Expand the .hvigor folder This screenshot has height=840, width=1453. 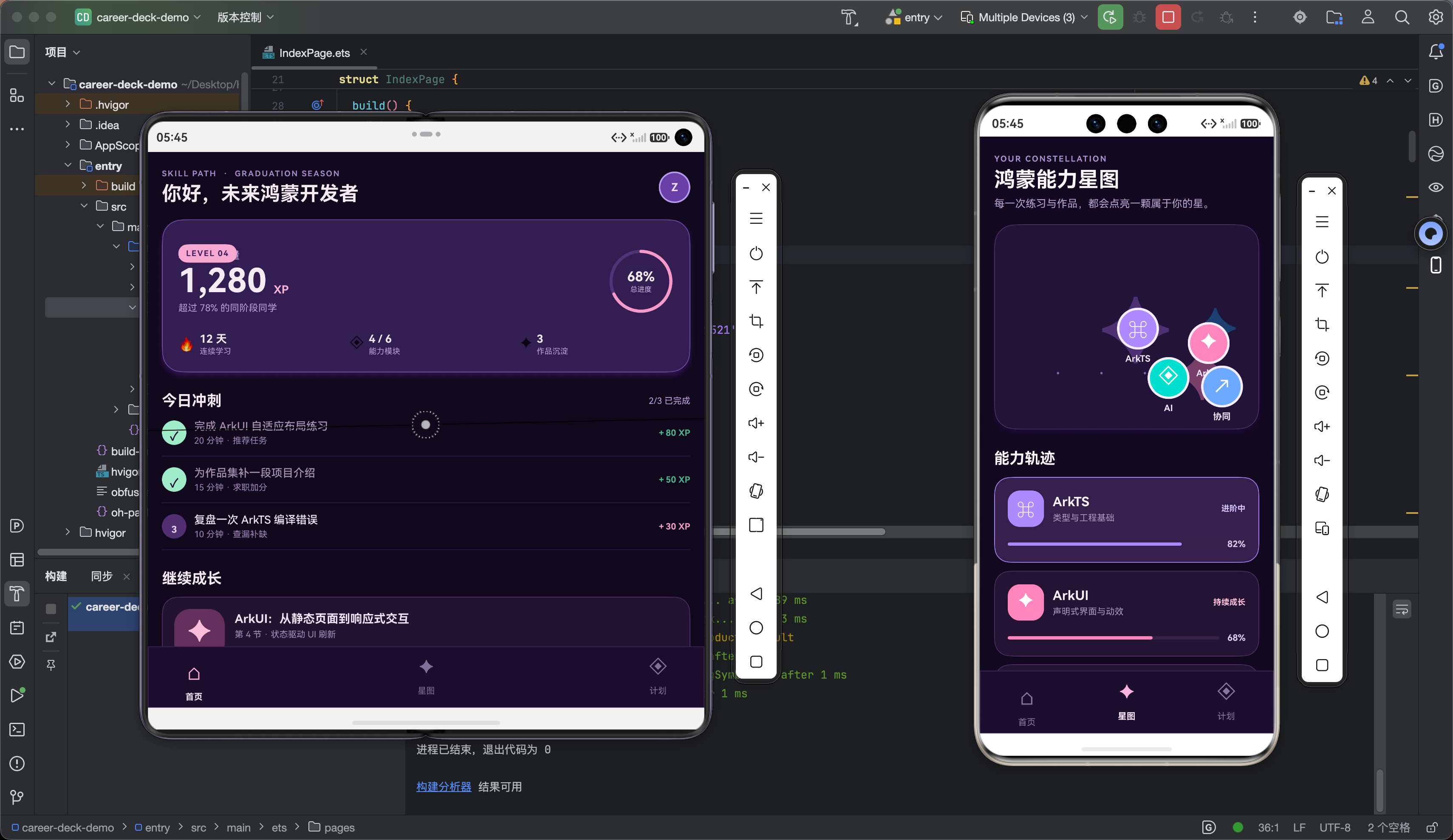click(x=68, y=104)
